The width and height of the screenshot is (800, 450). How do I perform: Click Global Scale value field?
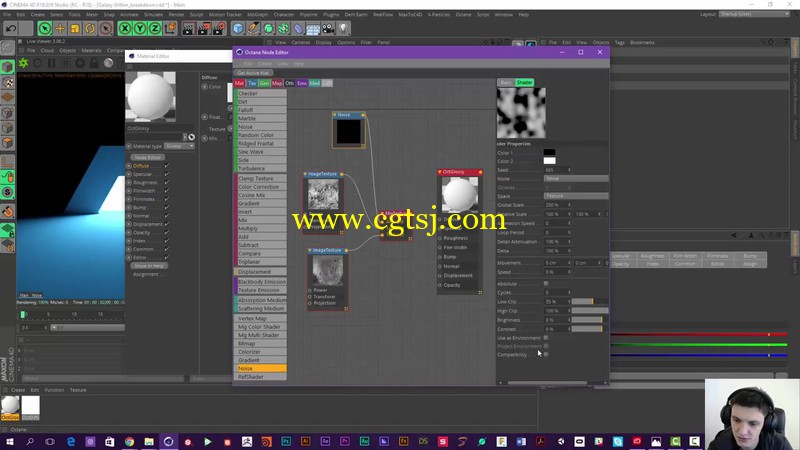(x=556, y=205)
